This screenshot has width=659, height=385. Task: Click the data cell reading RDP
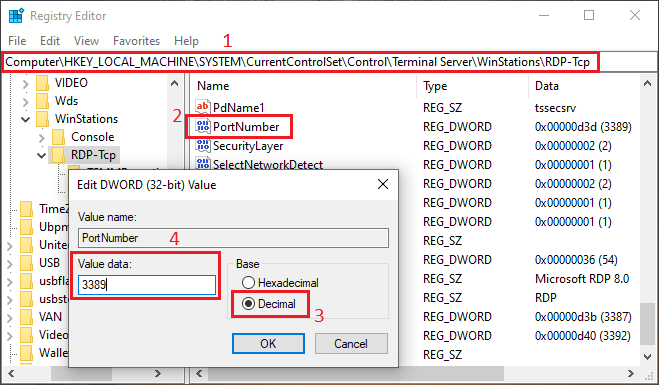pos(546,298)
